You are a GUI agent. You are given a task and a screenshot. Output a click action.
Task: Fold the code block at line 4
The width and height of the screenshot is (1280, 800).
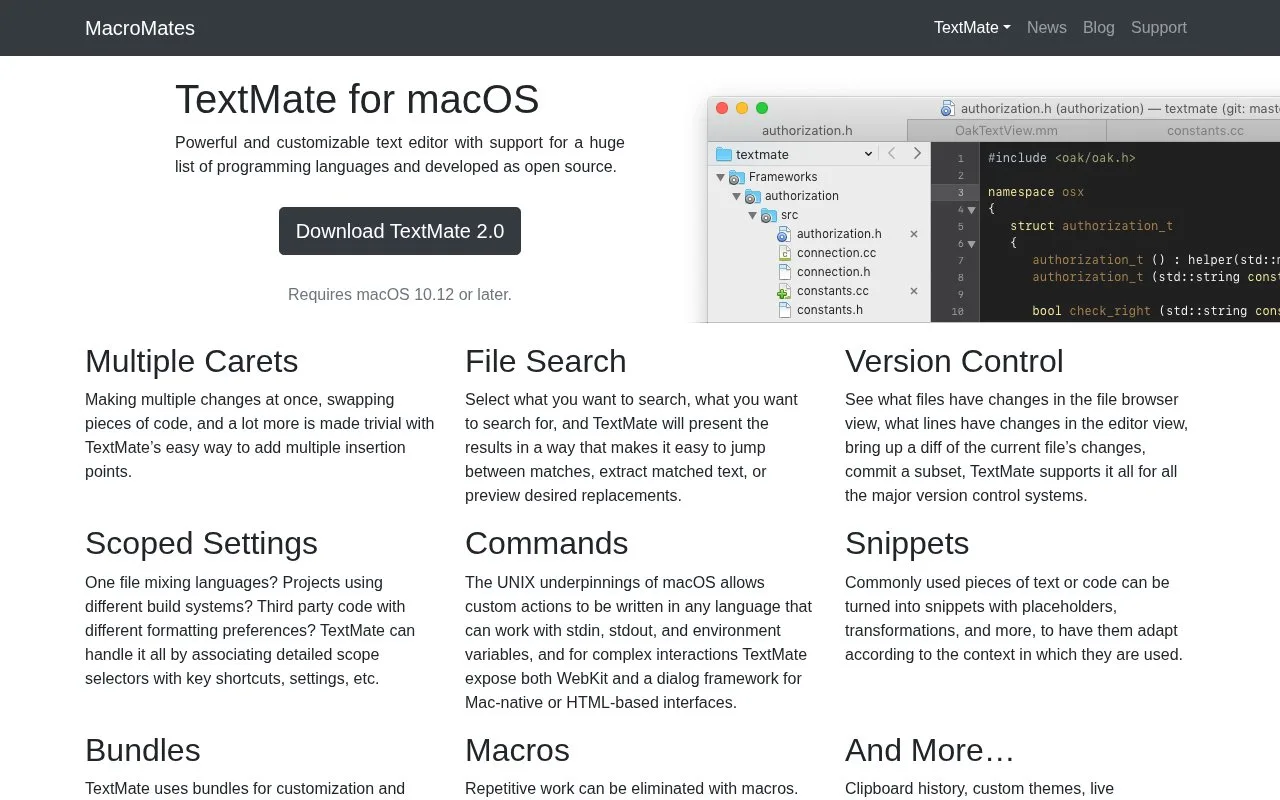coord(971,210)
